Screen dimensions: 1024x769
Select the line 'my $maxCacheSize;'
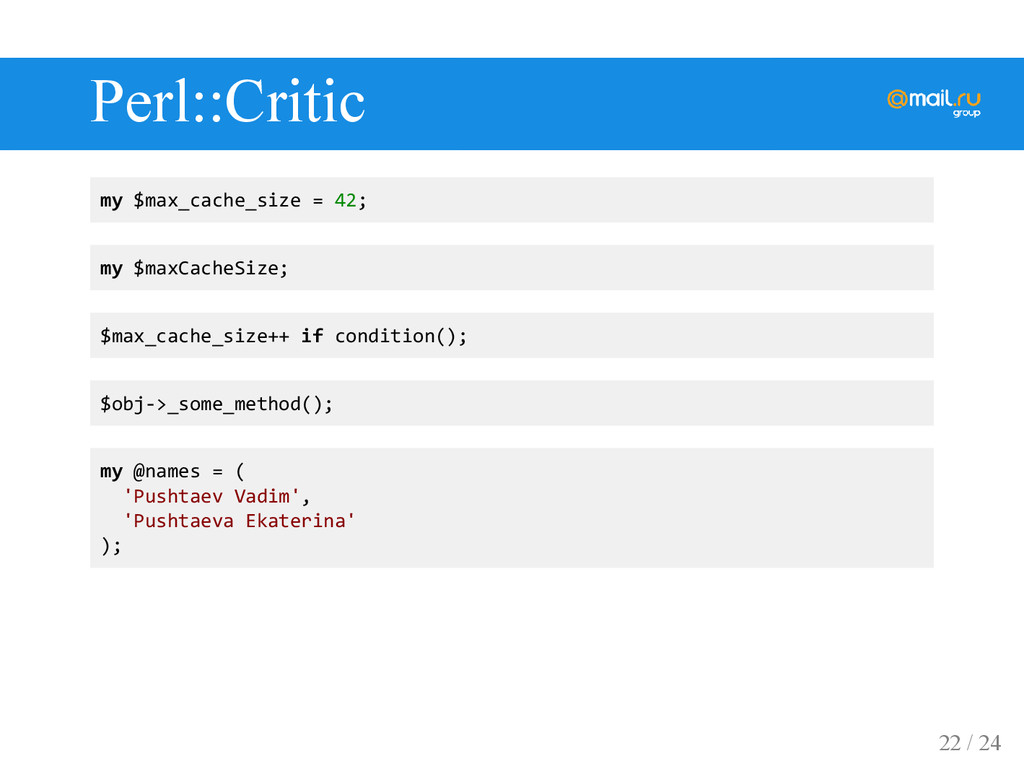[x=194, y=268]
